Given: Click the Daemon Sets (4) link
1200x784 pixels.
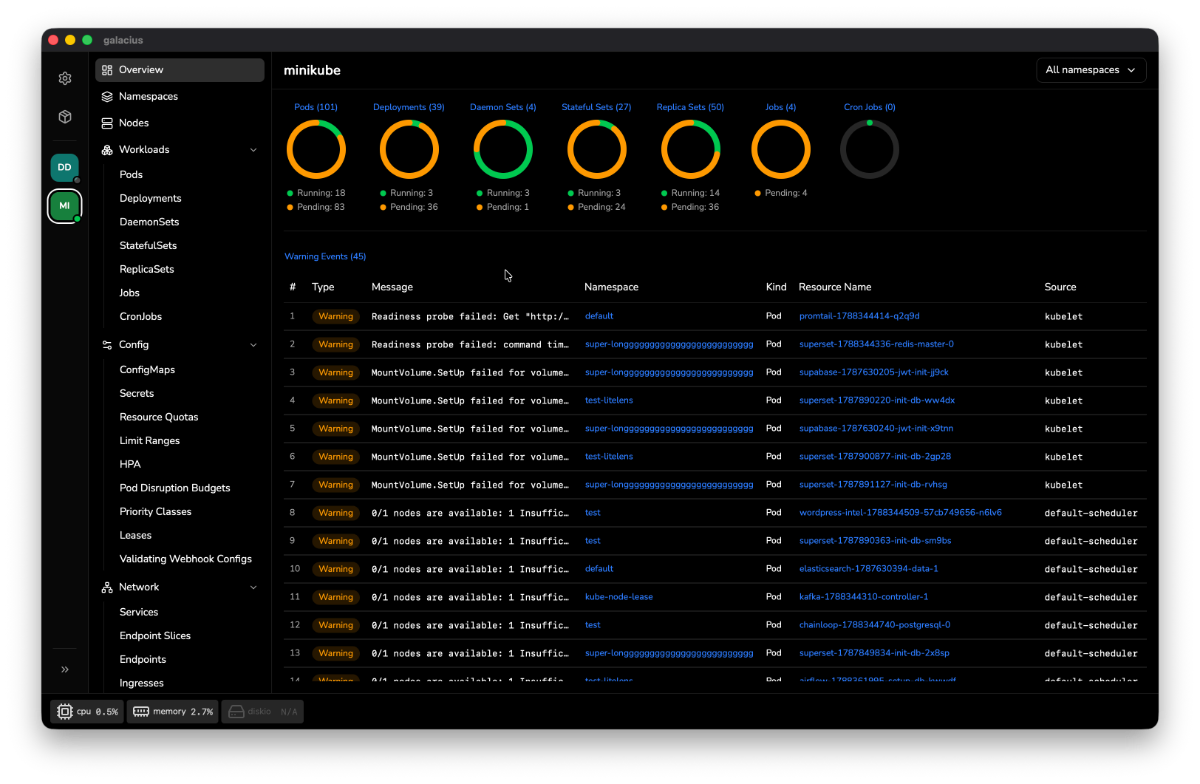Looking at the screenshot, I should 503,107.
